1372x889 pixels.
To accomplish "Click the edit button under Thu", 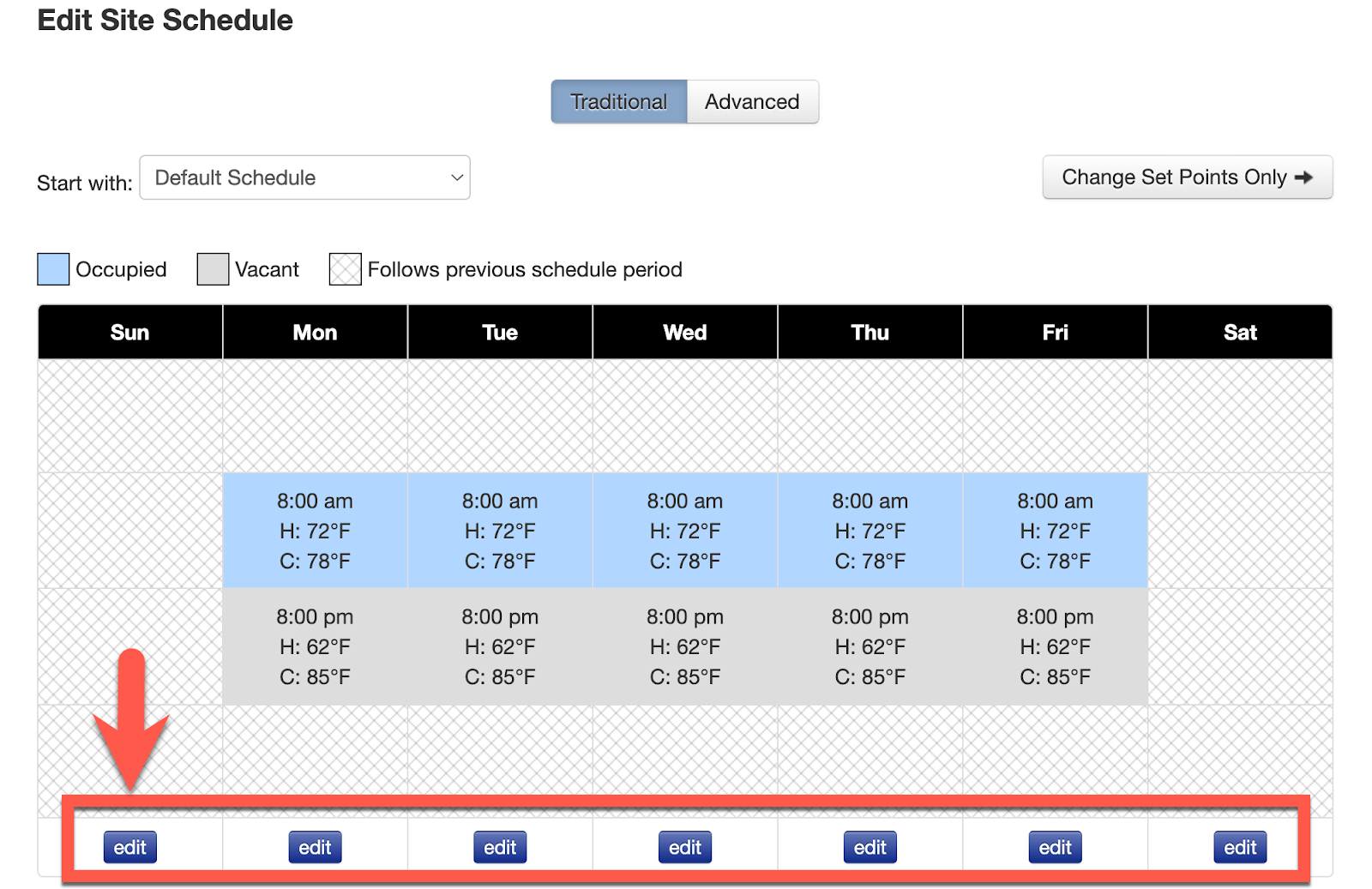I will click(870, 847).
